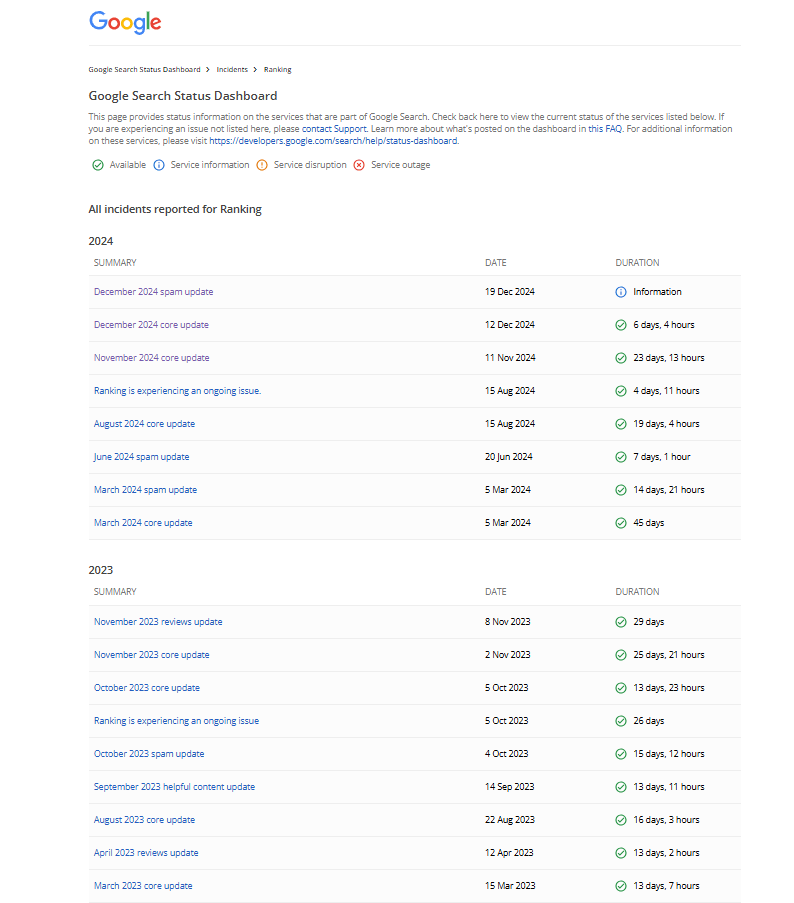Open the contact Support link

tap(334, 129)
